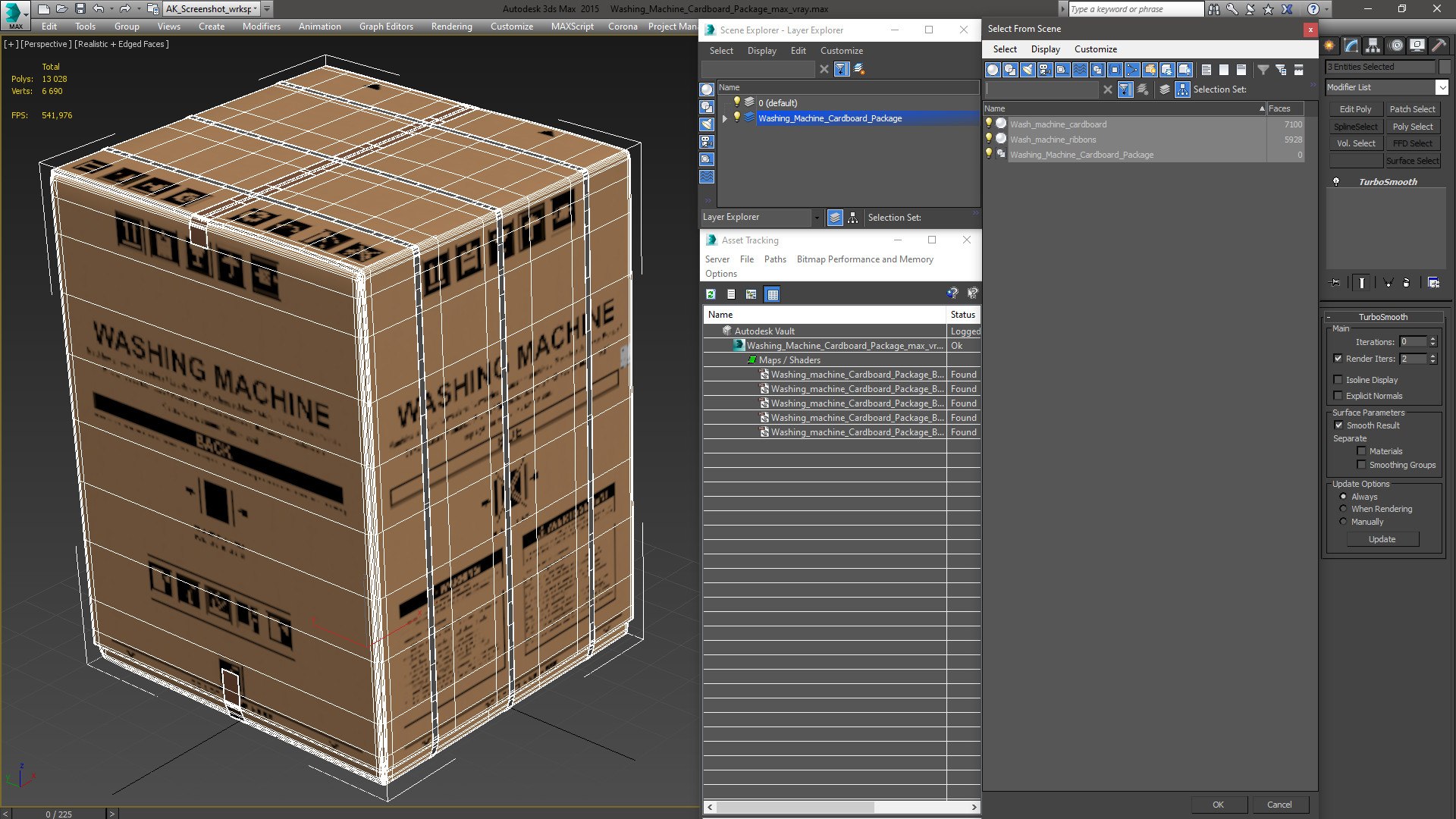This screenshot has height=819, width=1456.
Task: Click Configure Modifier Sets icon
Action: click(x=1433, y=283)
